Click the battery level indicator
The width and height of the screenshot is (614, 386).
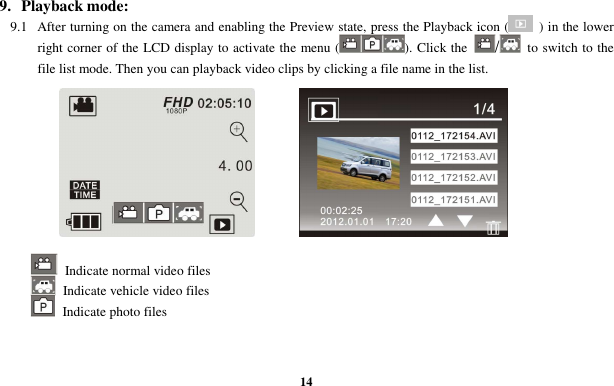click(x=83, y=222)
